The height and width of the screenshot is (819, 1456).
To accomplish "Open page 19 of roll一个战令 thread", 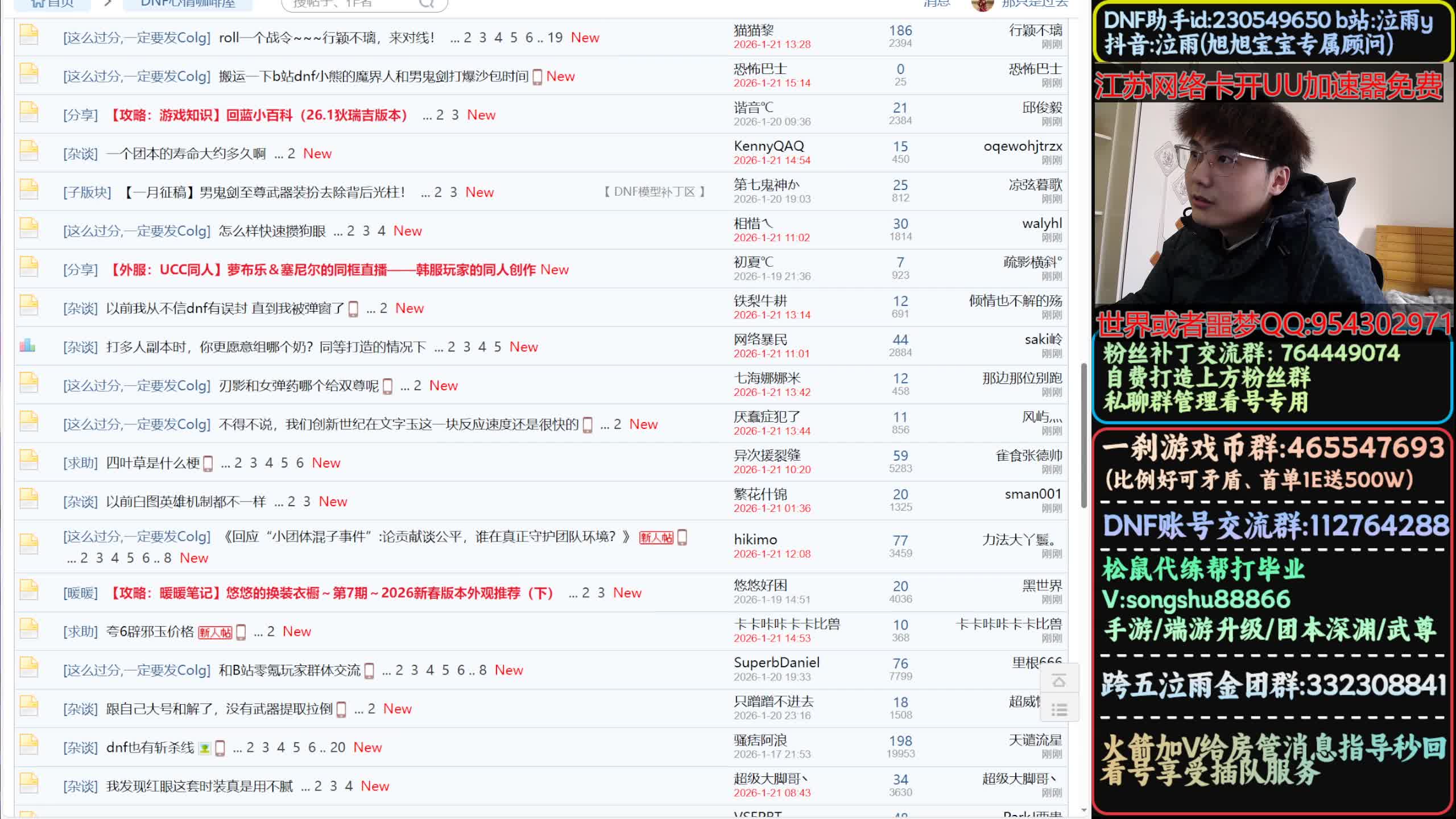I will [555, 38].
